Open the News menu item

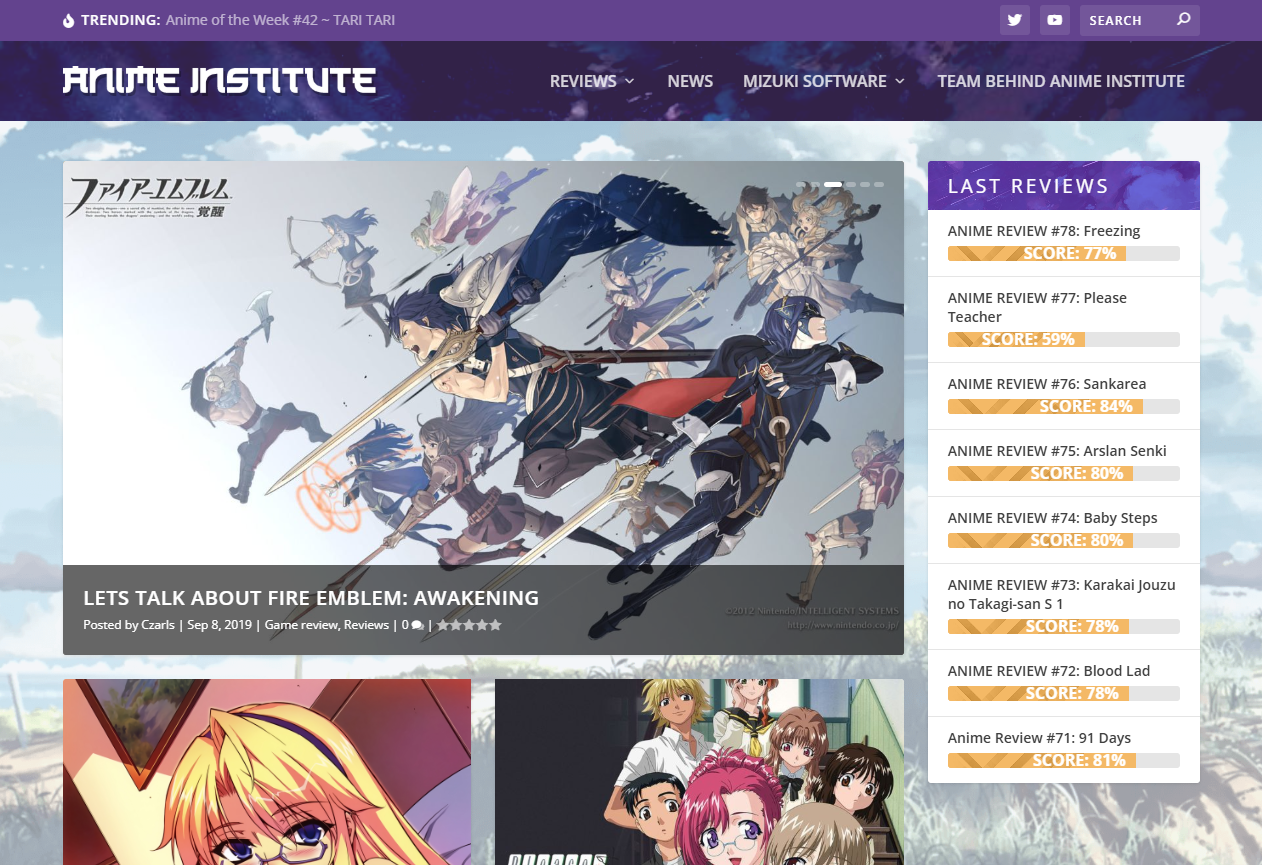coord(690,81)
